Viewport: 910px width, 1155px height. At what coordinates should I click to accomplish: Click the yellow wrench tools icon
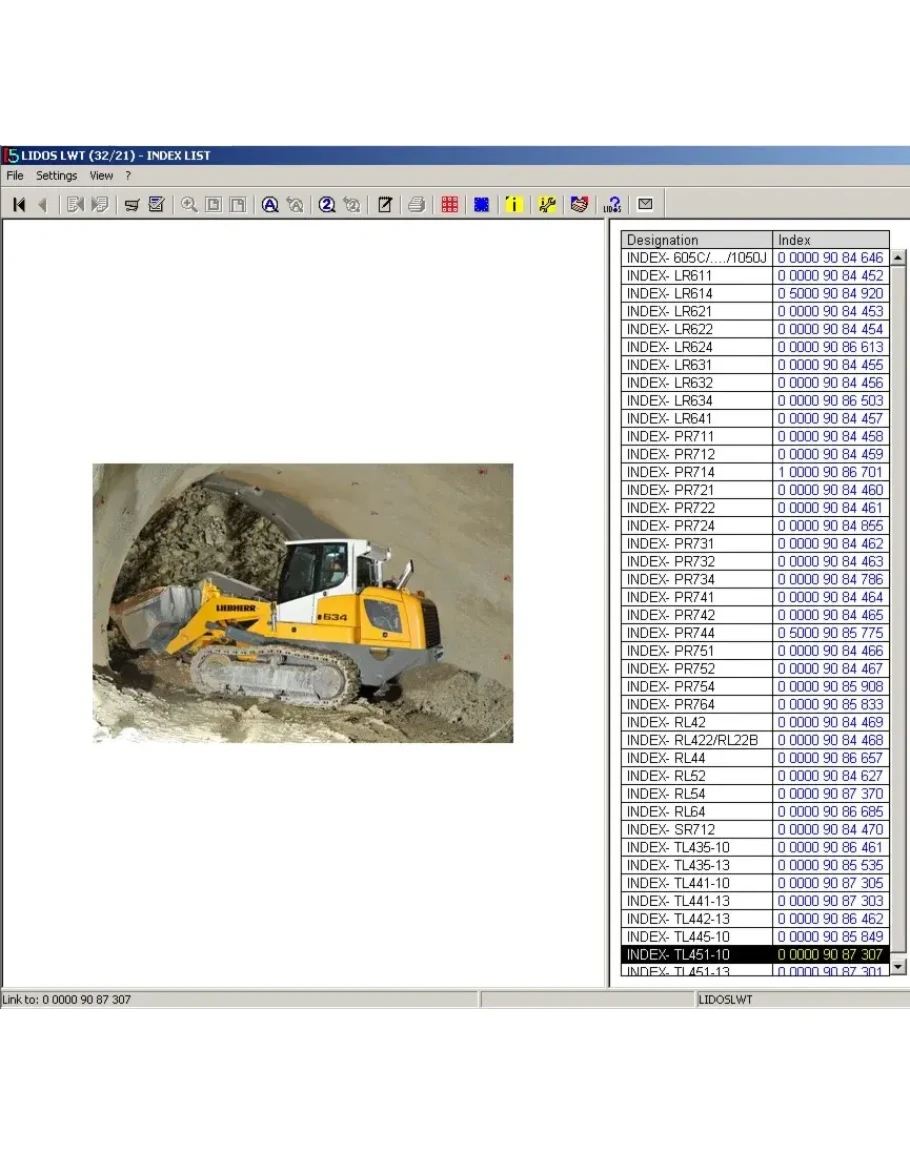pyautogui.click(x=546, y=205)
